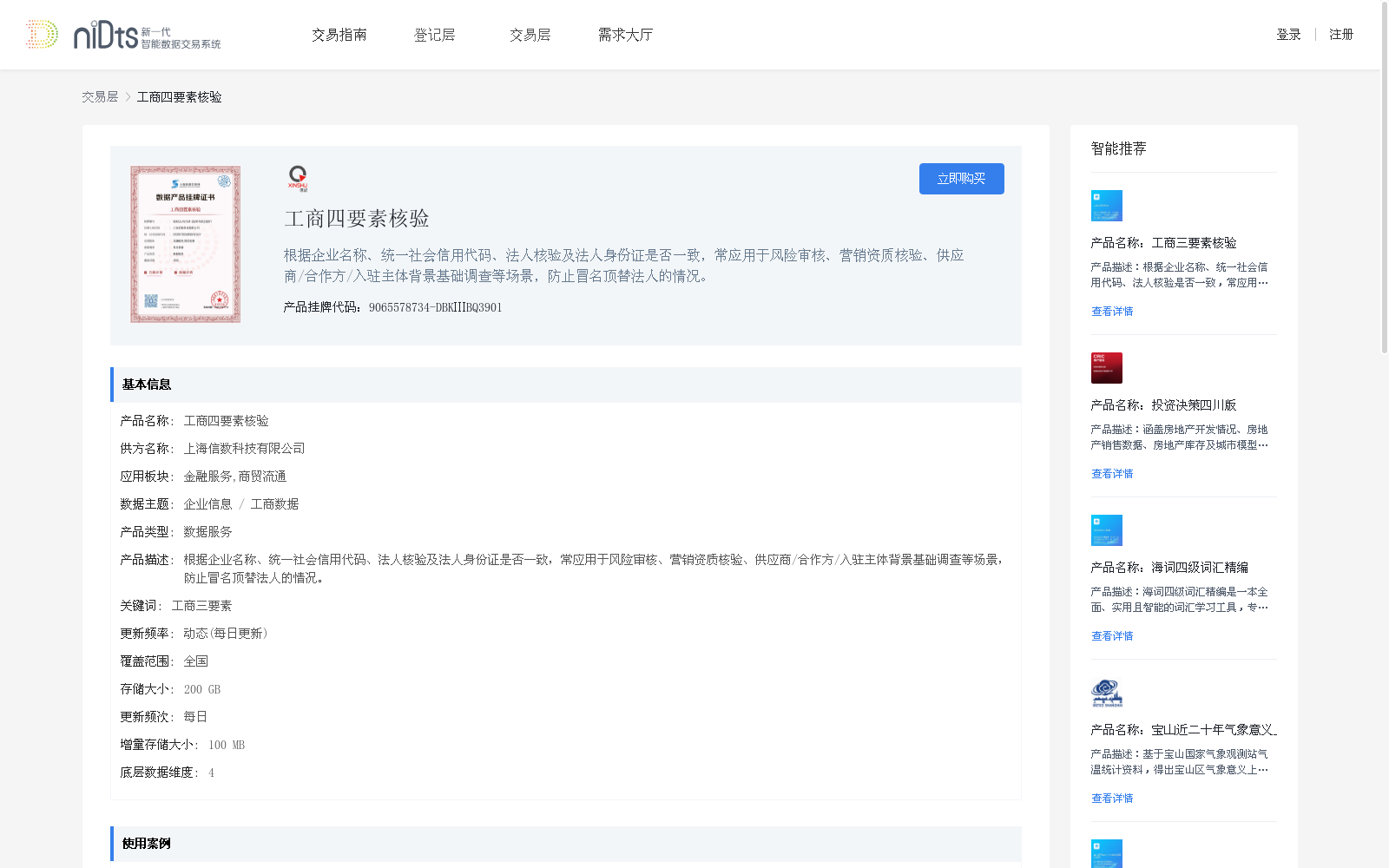Click the 立即购买 button
The width and height of the screenshot is (1389, 868).
(x=962, y=179)
